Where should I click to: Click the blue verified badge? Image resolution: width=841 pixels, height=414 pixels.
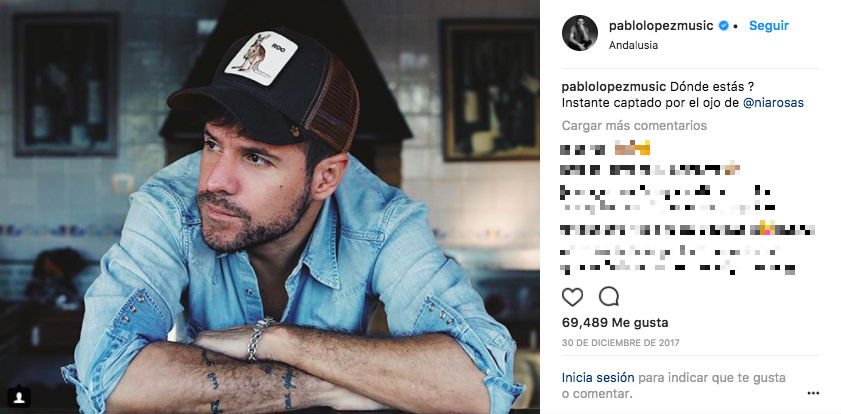(x=724, y=25)
